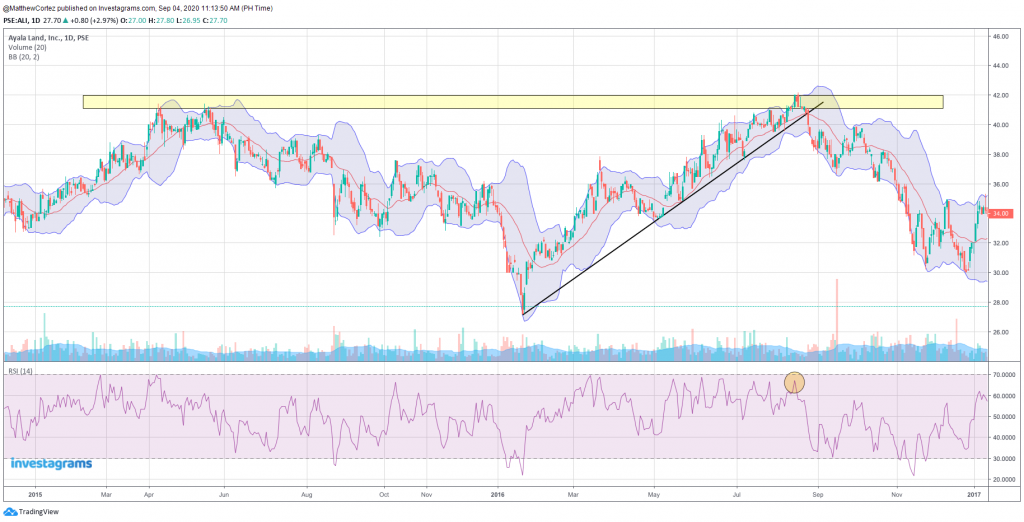The image size is (1024, 522).
Task: Click the TradingView cloud logo icon
Action: [x=9, y=512]
